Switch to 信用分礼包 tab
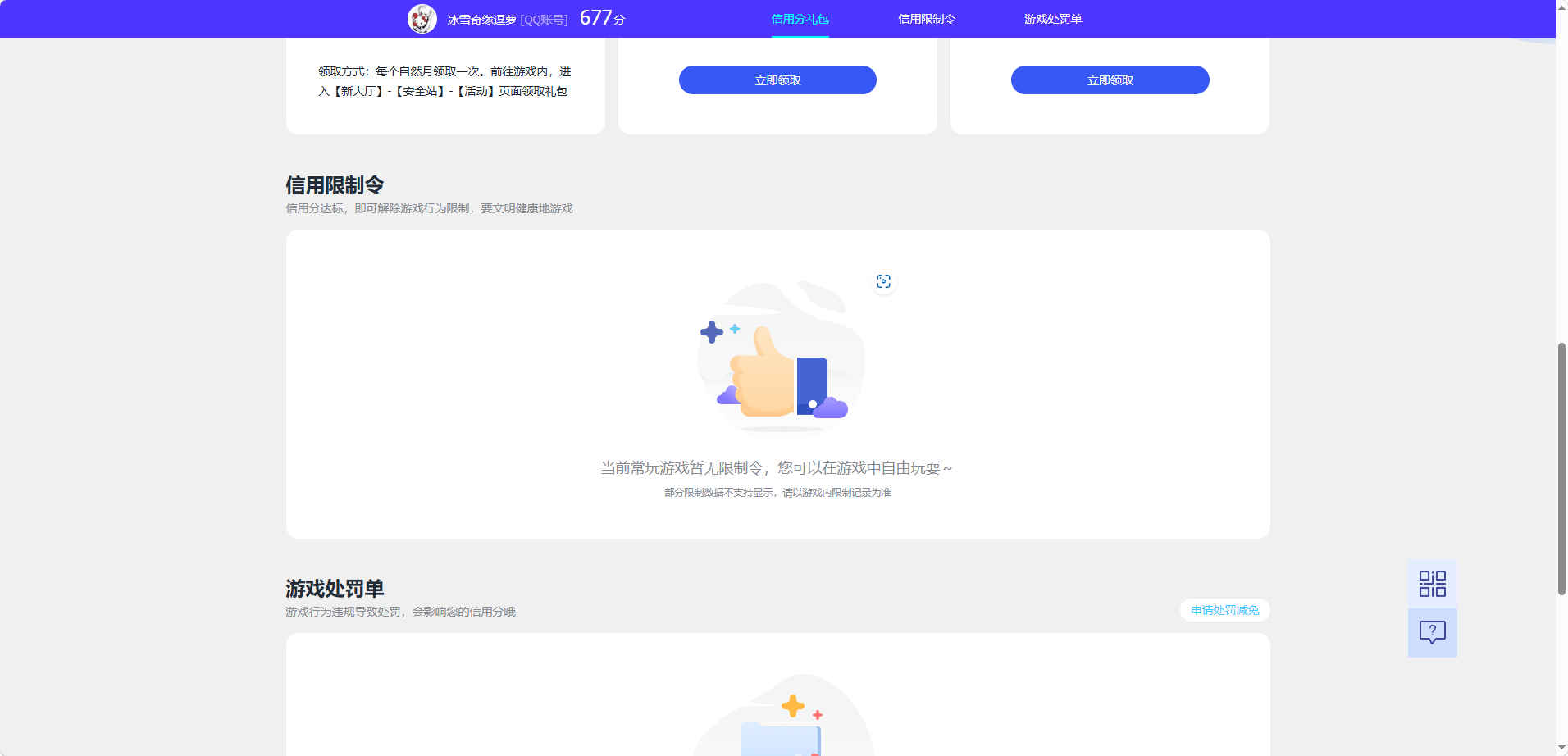This screenshot has width=1568, height=756. tap(800, 19)
